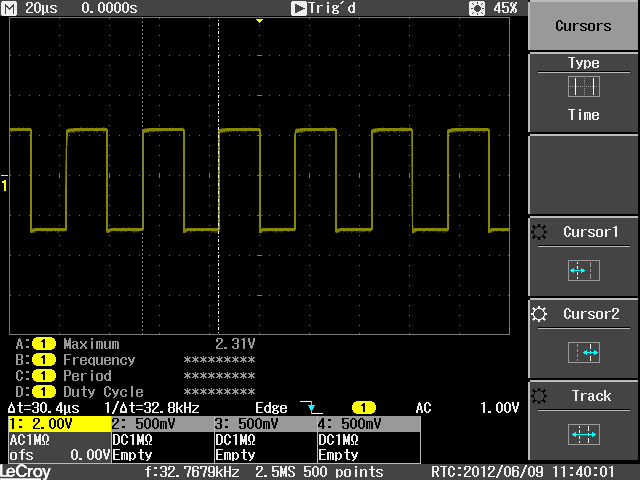Click the Cursor2 move-arrow icon

(584, 352)
